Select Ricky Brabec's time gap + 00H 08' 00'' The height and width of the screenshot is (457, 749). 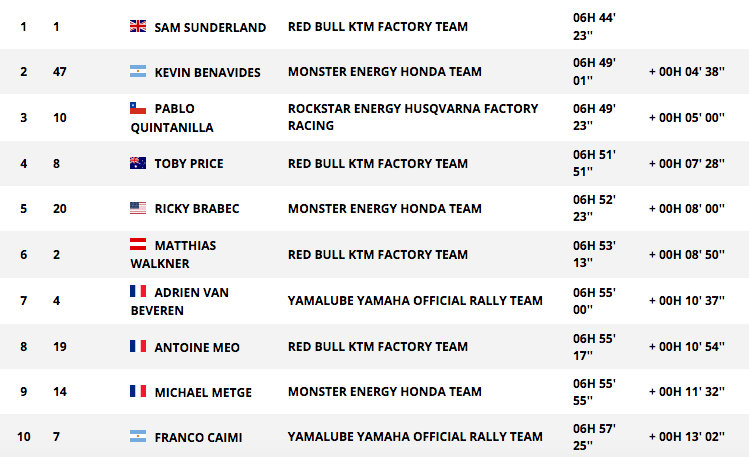(686, 209)
